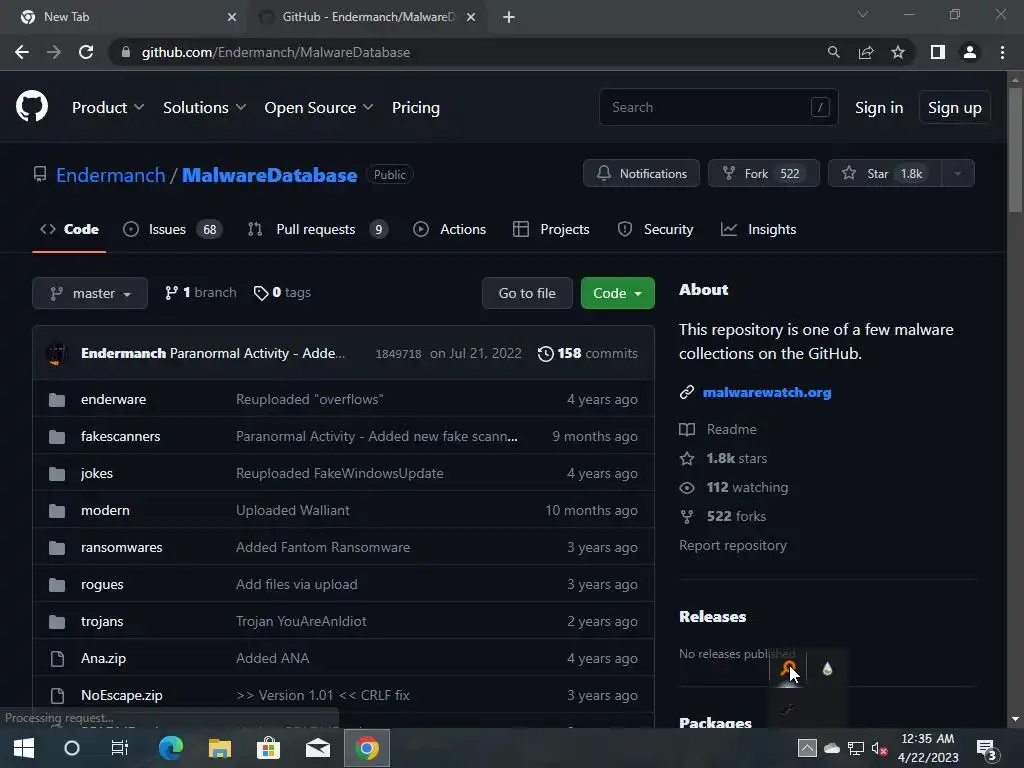Viewport: 1024px width, 768px height.
Task: Share this page via the share icon
Action: tap(866, 52)
